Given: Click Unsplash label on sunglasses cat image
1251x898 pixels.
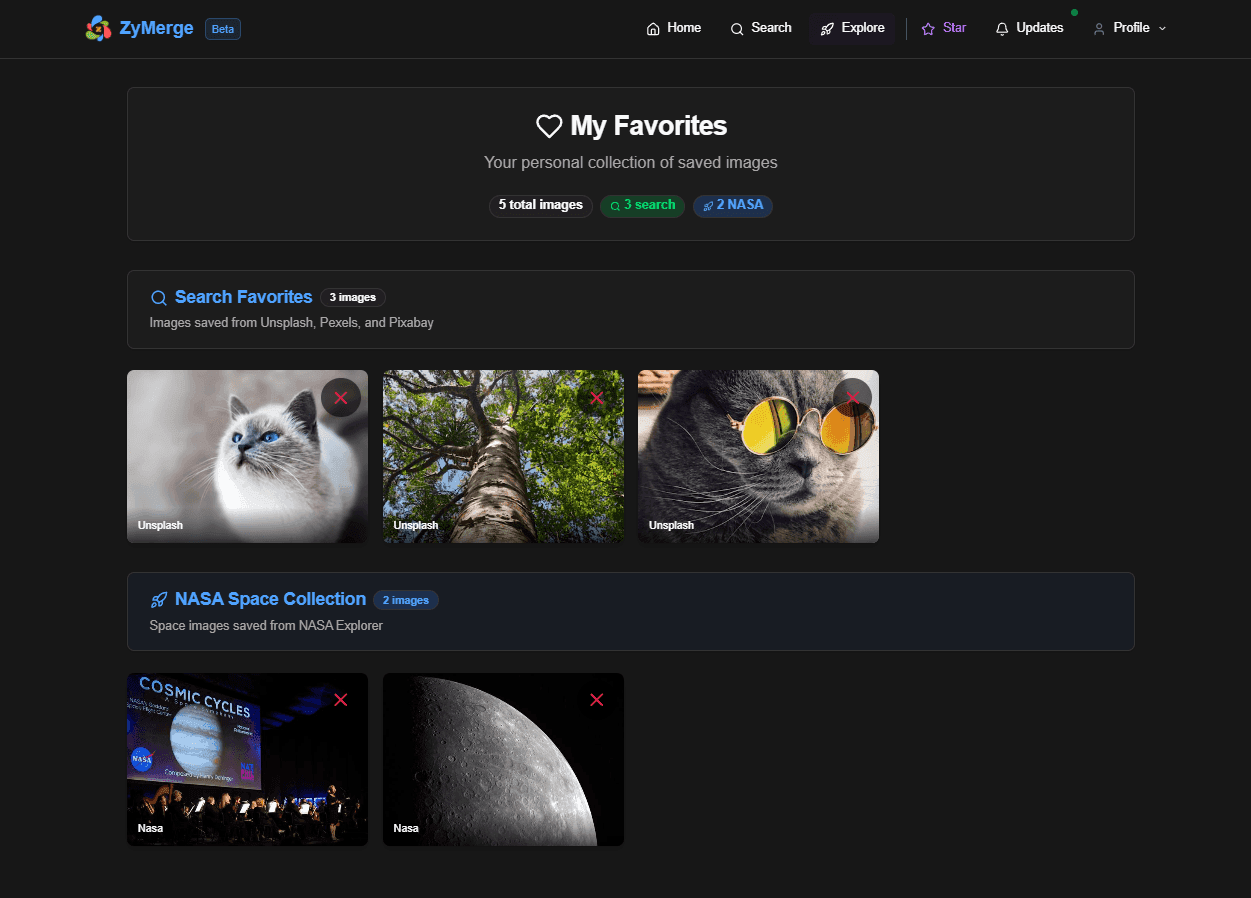Looking at the screenshot, I should click(x=671, y=525).
